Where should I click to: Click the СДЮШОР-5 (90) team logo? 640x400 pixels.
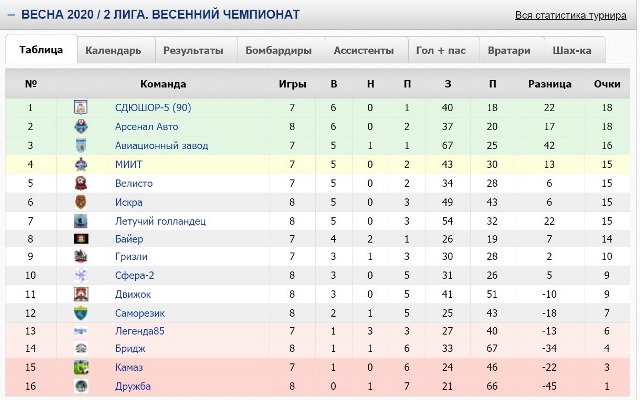click(x=81, y=107)
